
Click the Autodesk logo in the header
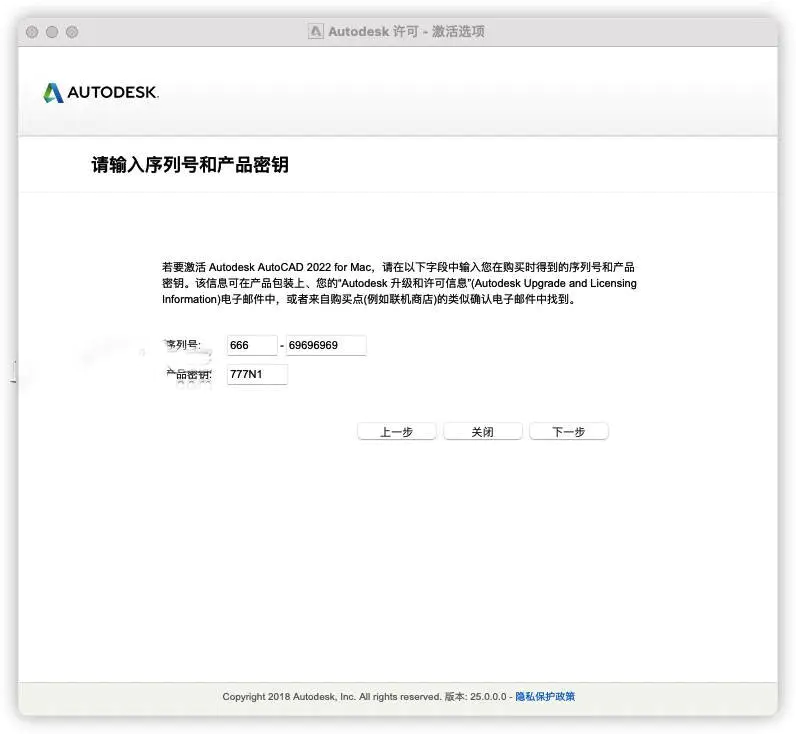(x=101, y=92)
